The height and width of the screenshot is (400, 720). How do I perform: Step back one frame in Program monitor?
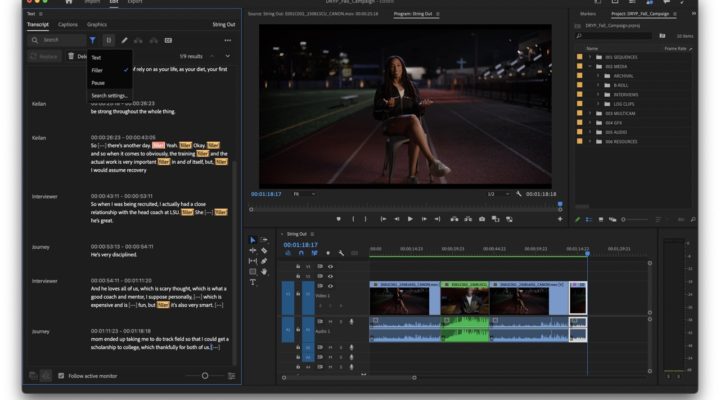tap(397, 220)
